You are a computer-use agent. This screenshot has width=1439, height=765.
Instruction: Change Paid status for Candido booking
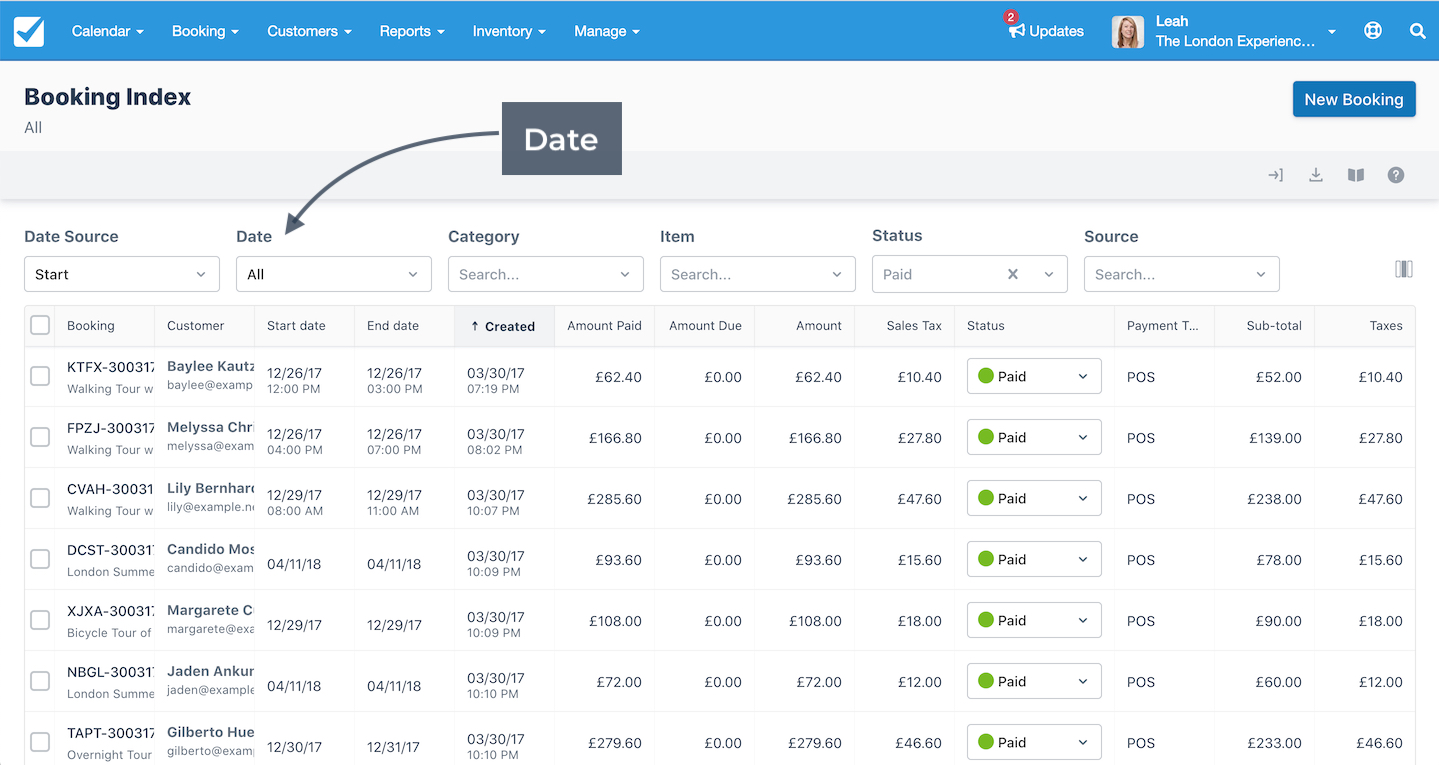click(x=1034, y=559)
